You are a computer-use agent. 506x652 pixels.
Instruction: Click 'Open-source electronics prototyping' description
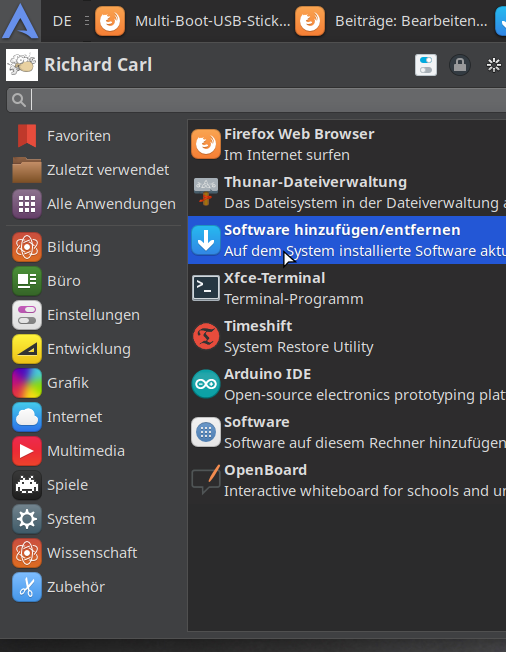pos(365,395)
